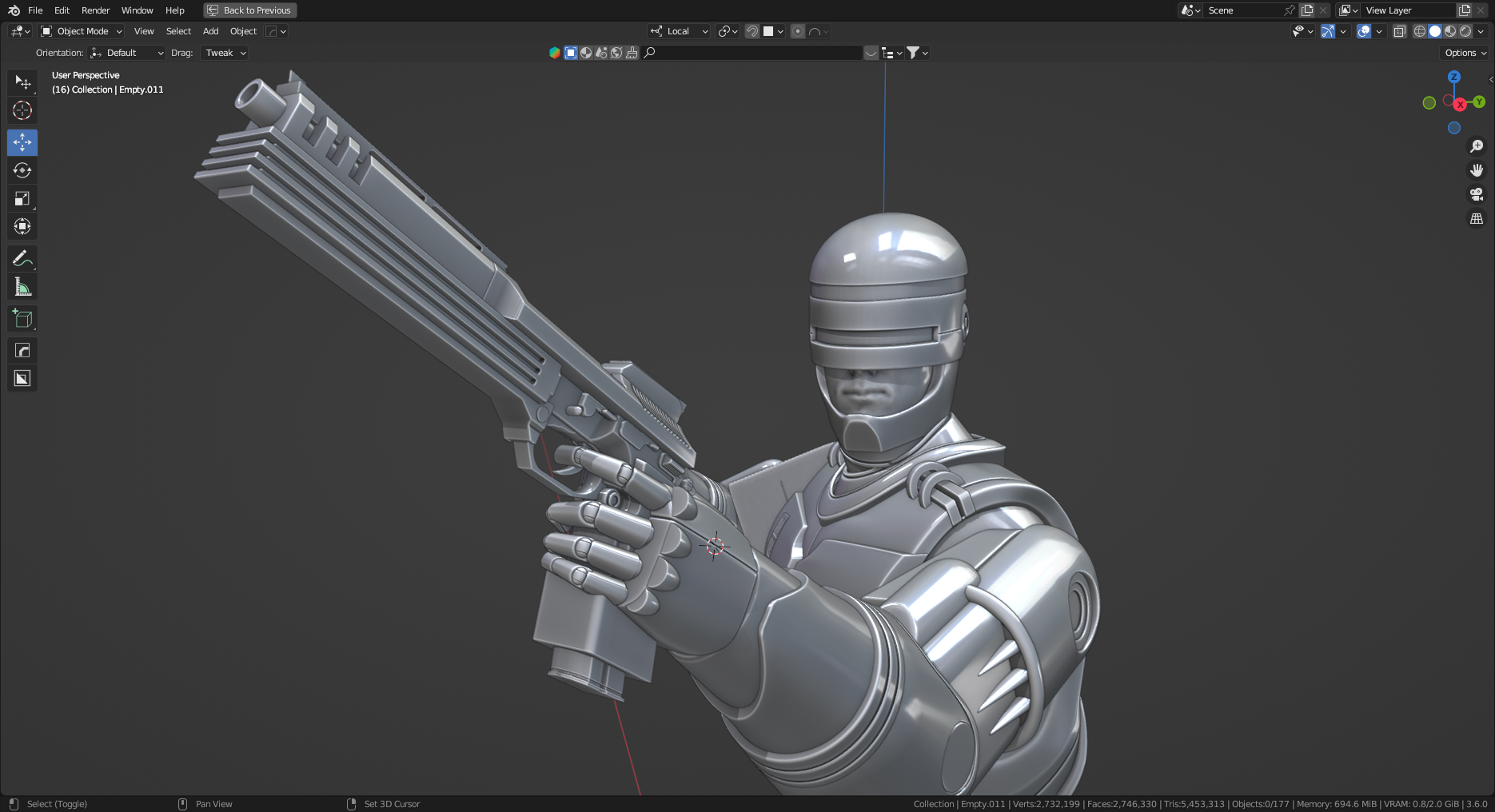Toggle viewport overlays button
The image size is (1495, 812).
click(x=1364, y=31)
